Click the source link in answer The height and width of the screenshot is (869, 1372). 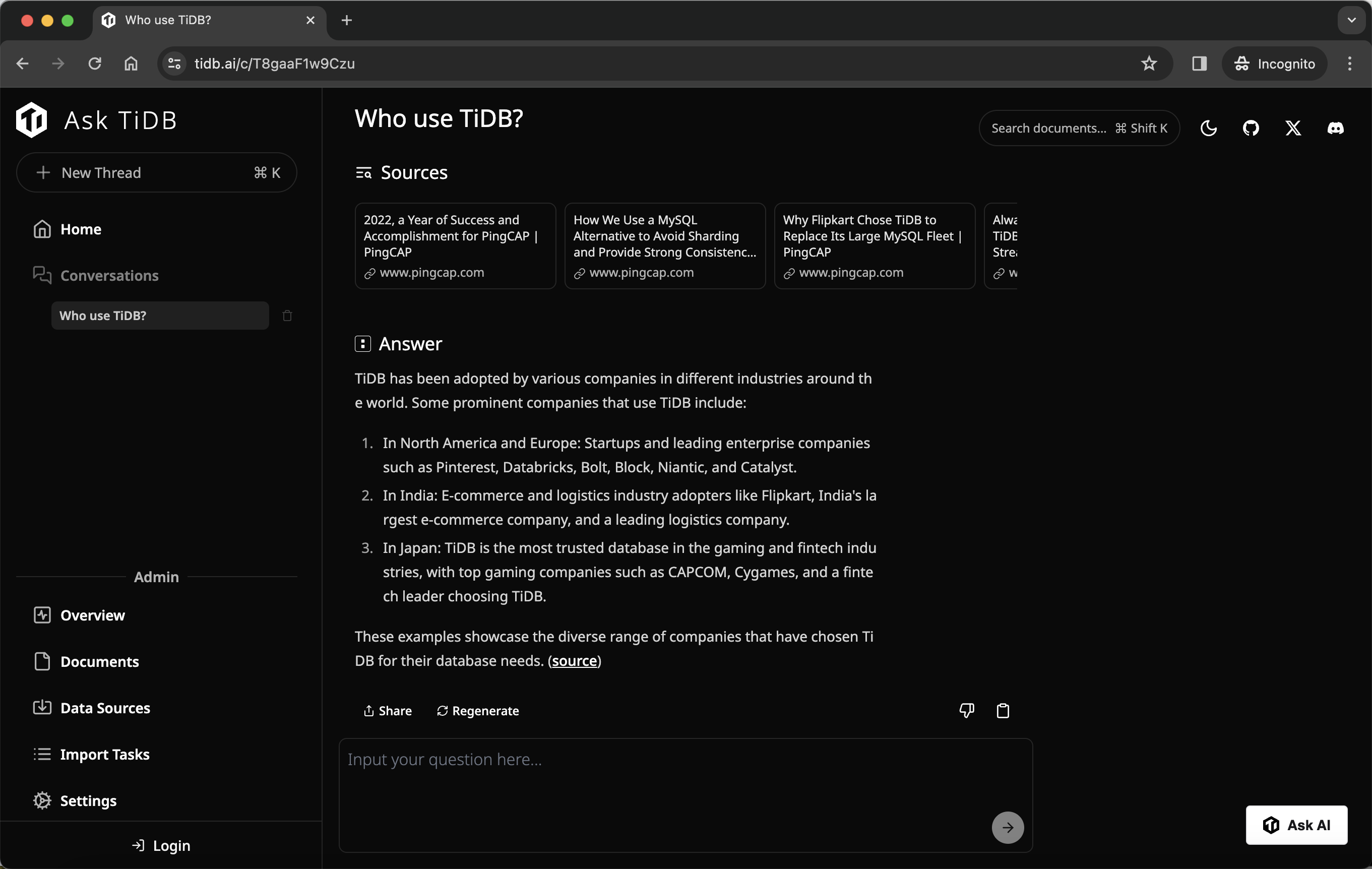(575, 660)
